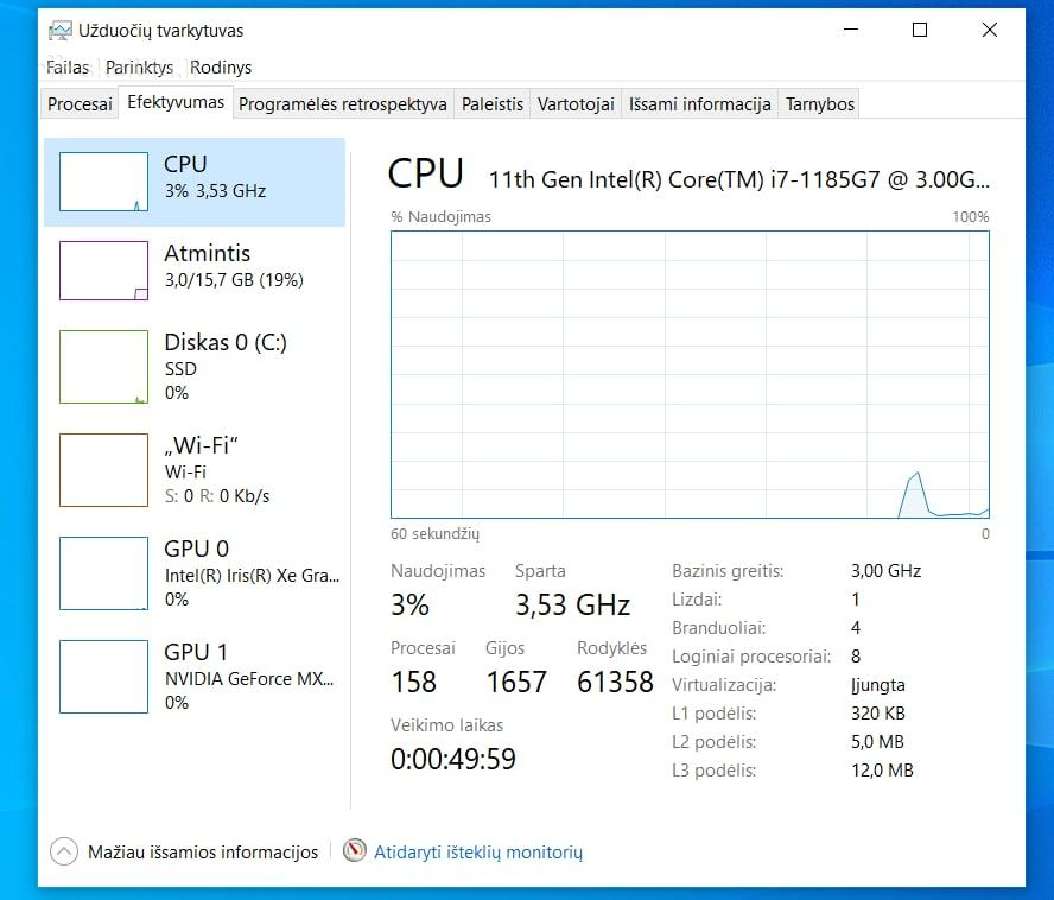Click the Naudojimas value 3%
1054x900 pixels.
click(410, 605)
